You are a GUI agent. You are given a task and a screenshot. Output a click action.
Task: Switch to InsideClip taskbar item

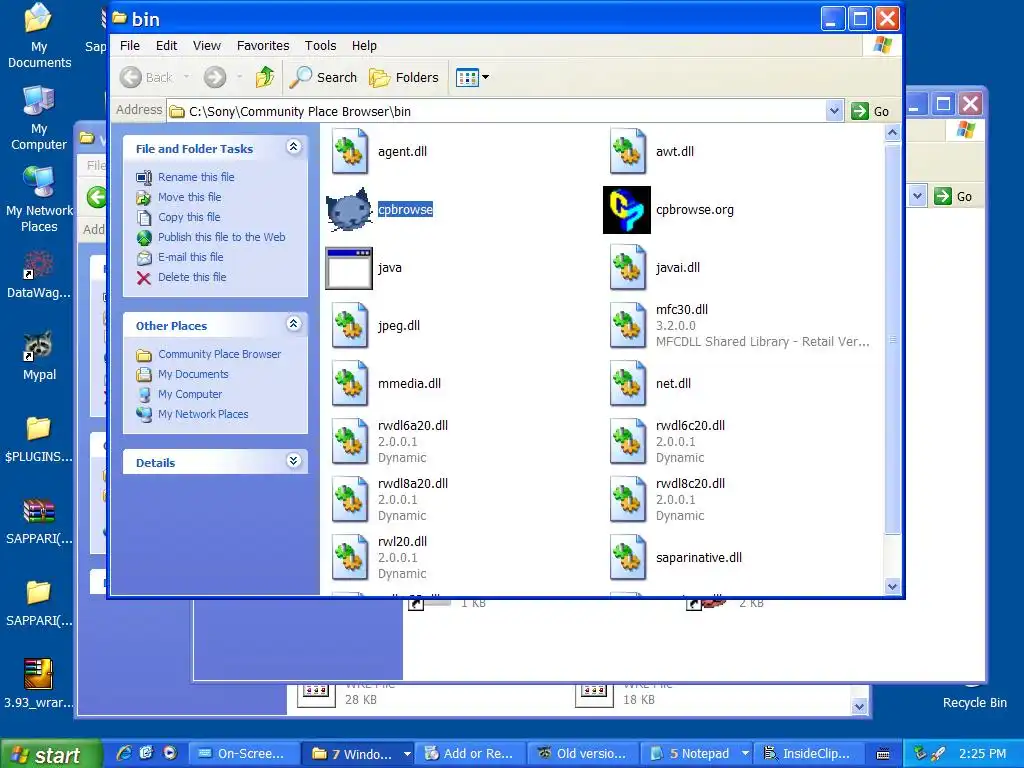(x=808, y=754)
